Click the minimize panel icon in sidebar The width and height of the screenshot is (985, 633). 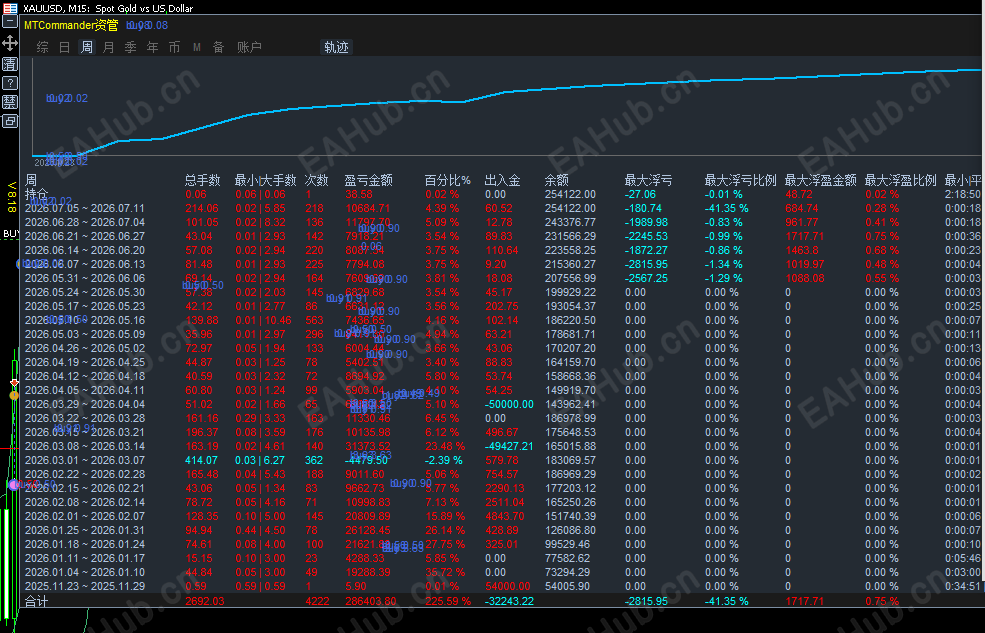click(10, 21)
